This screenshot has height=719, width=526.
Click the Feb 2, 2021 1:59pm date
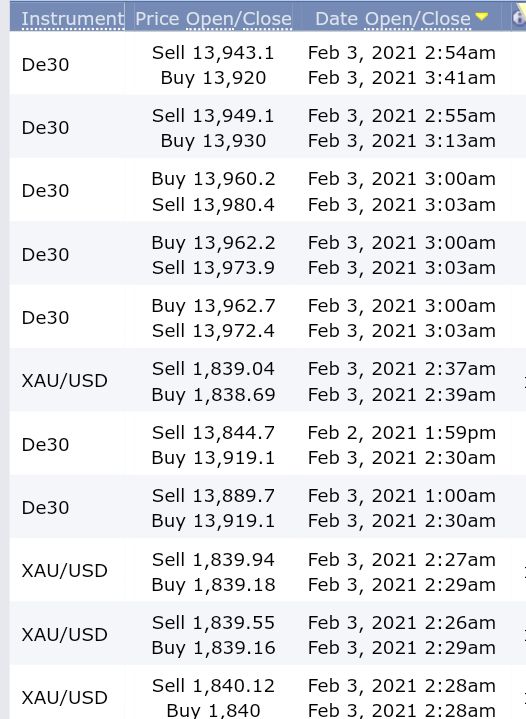pos(402,432)
